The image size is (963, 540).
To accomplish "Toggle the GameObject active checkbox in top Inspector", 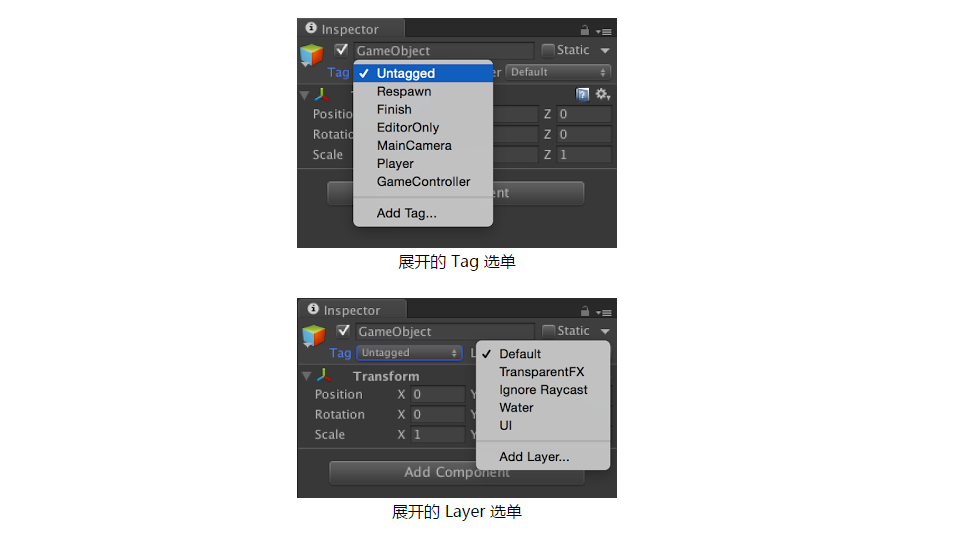I will (341, 50).
